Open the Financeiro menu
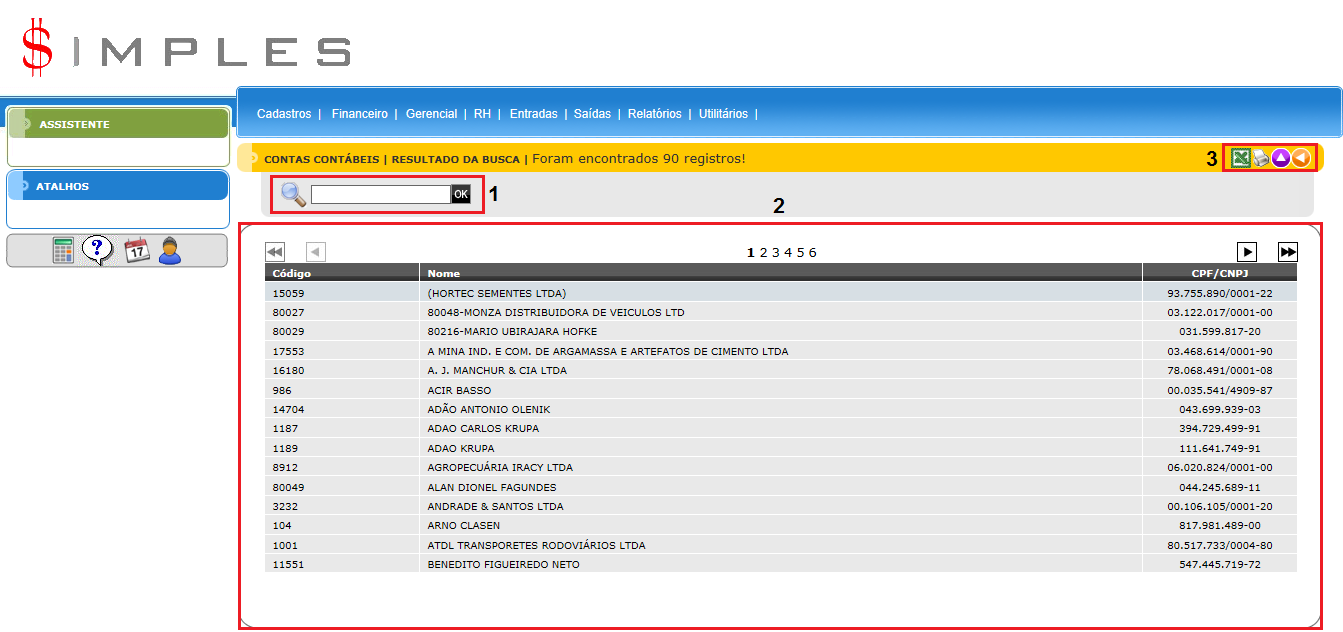1343x632 pixels. click(x=359, y=114)
